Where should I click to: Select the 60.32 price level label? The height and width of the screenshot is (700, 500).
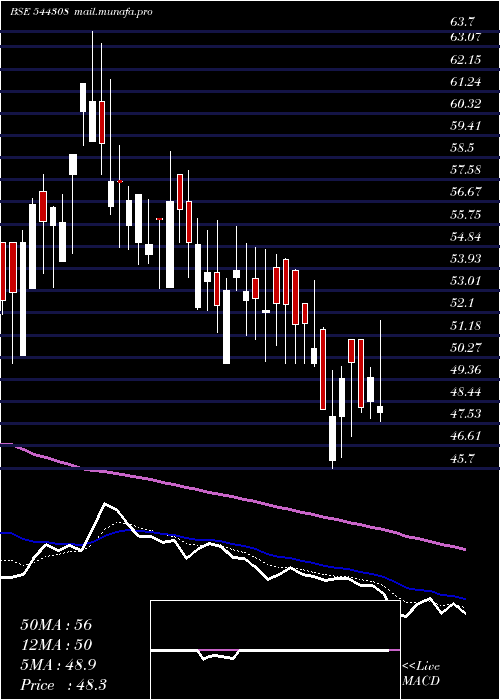466,104
